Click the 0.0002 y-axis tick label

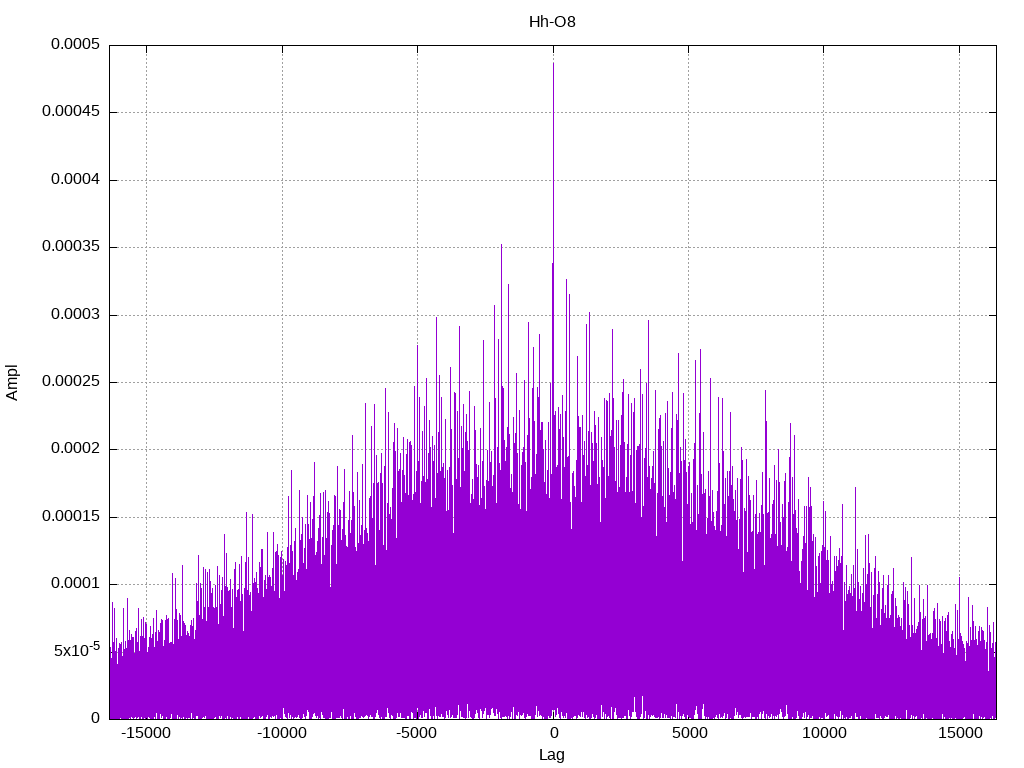pyautogui.click(x=76, y=449)
